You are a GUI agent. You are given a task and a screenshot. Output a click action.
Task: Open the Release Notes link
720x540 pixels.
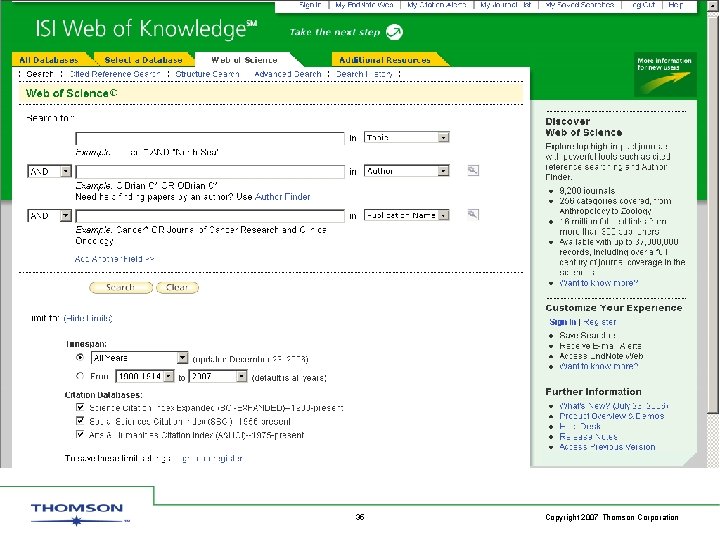pos(588,437)
